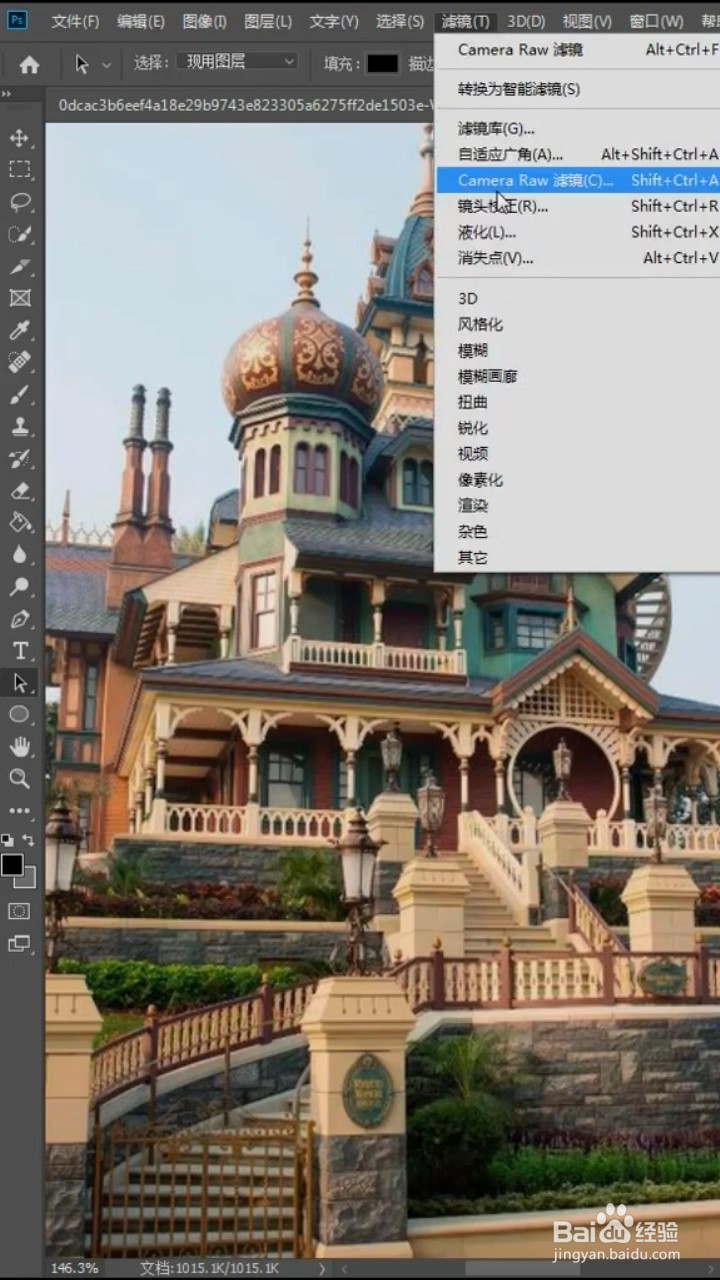Select the Spot Healing Brush tool

point(20,362)
